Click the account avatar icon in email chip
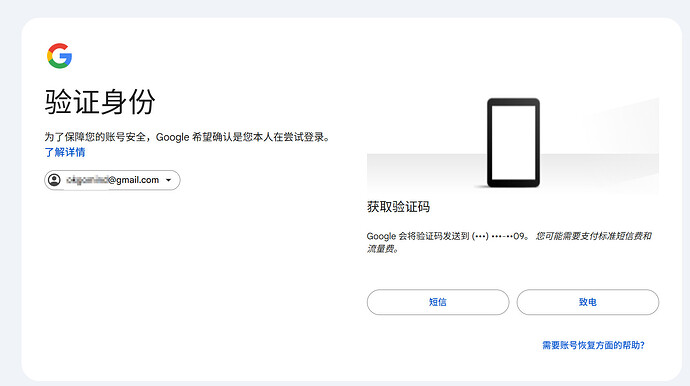Screen dimensions: 690x386 (x=54, y=180)
